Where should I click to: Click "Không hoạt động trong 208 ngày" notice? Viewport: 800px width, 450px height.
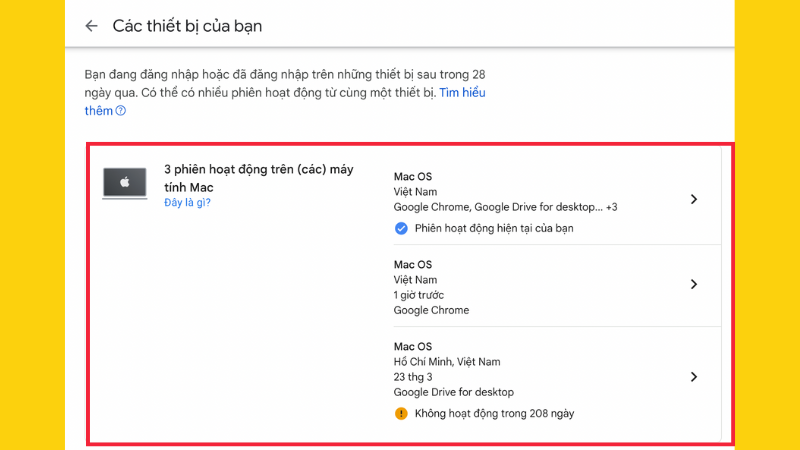coord(495,413)
